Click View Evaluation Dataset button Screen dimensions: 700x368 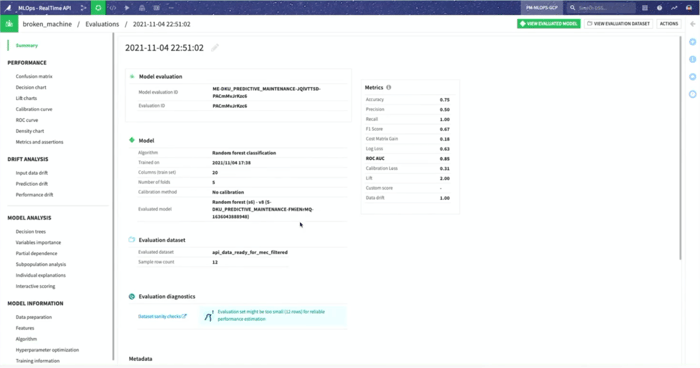618,24
